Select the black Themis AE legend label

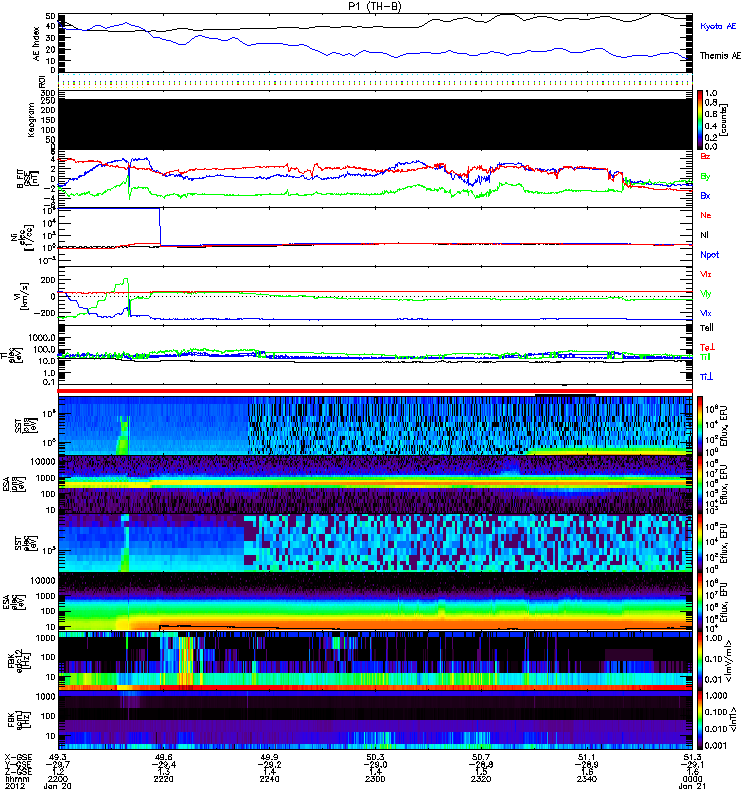point(720,56)
